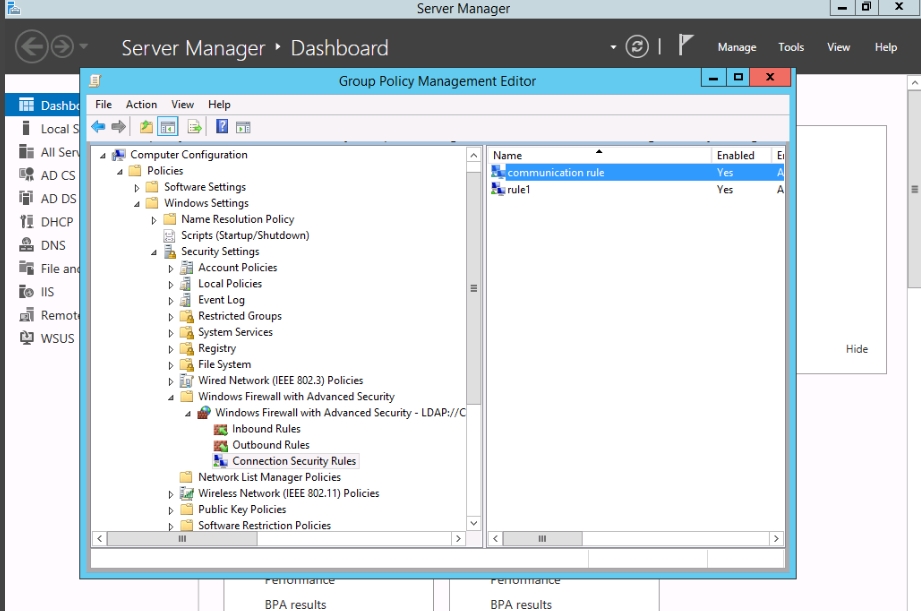Click the Security Settings lock icon
Image resolution: width=921 pixels, height=611 pixels.
coord(170,251)
